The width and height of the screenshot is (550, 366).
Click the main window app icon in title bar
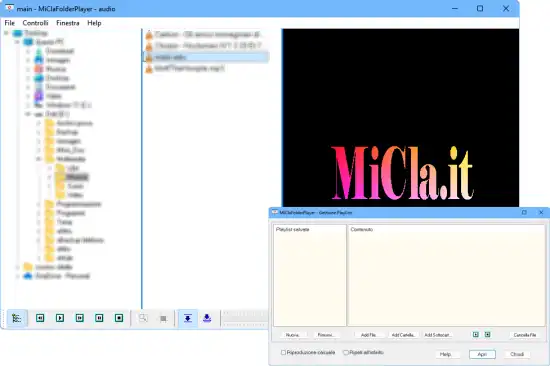click(9, 8)
